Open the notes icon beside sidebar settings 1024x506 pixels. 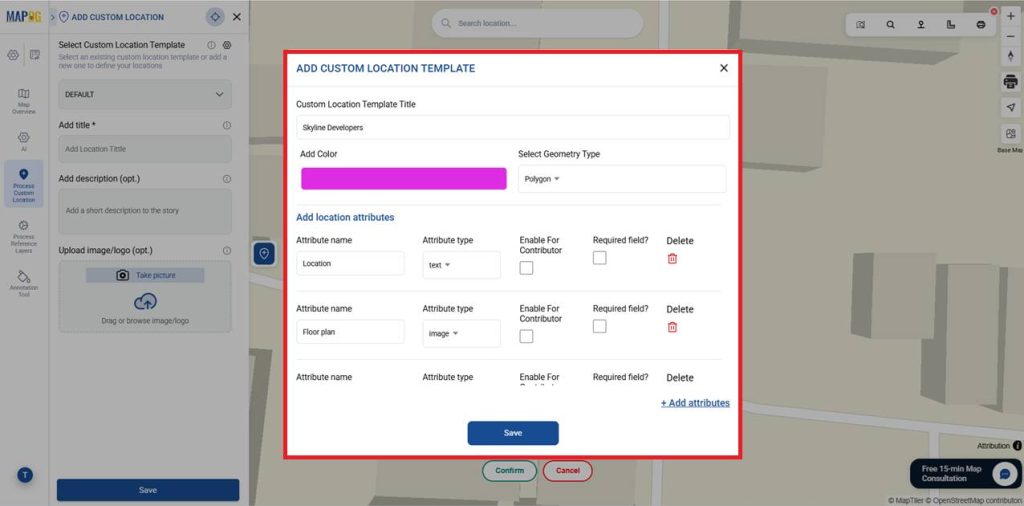(35, 55)
